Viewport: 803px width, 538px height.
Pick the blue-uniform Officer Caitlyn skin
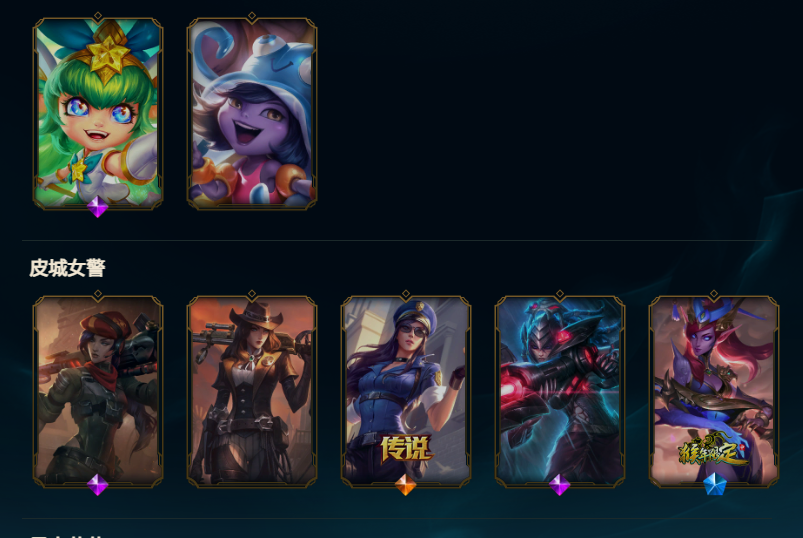pyautogui.click(x=406, y=392)
